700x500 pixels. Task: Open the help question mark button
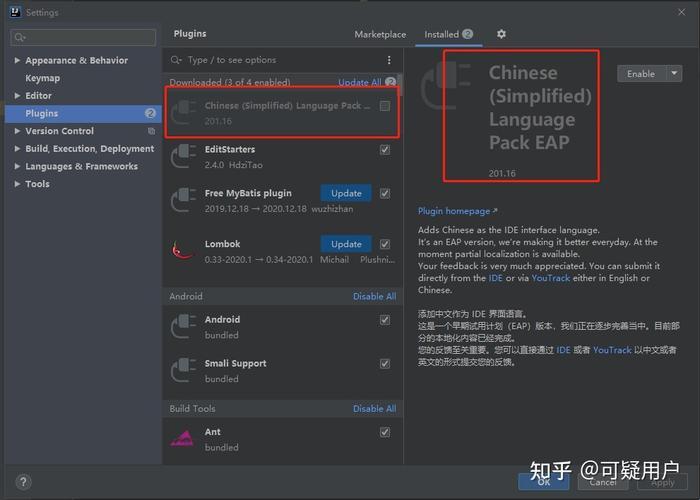pos(23,482)
